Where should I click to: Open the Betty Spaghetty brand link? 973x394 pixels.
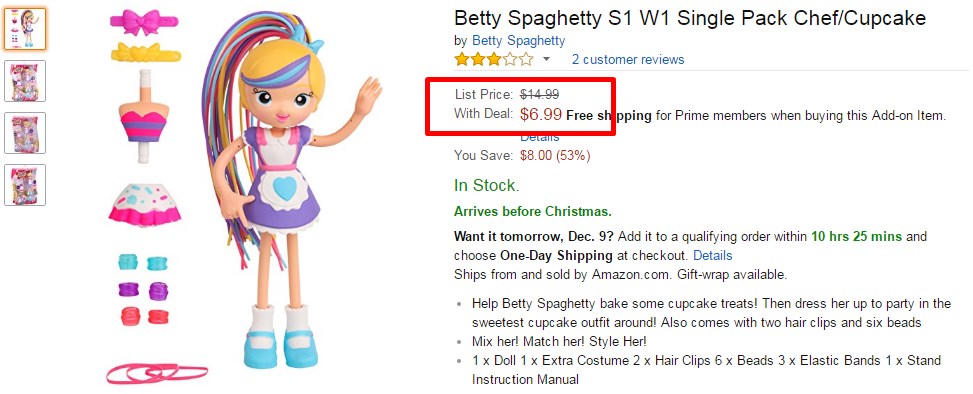(519, 41)
